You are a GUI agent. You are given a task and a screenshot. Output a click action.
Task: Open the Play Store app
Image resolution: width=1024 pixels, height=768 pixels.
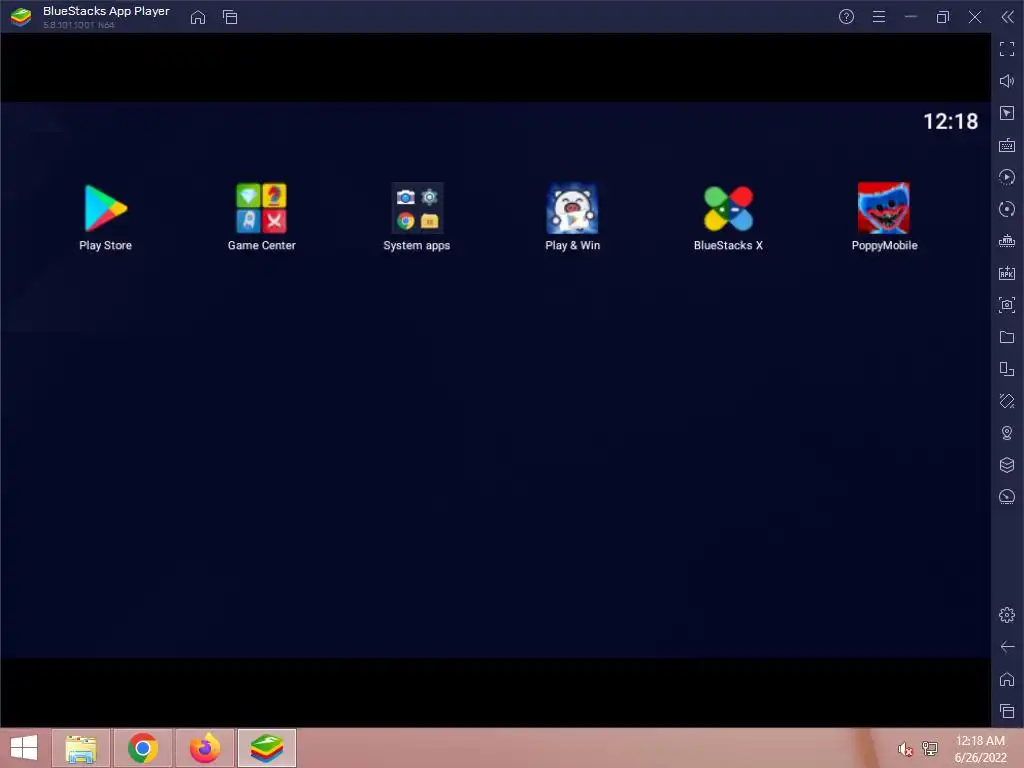click(x=105, y=209)
